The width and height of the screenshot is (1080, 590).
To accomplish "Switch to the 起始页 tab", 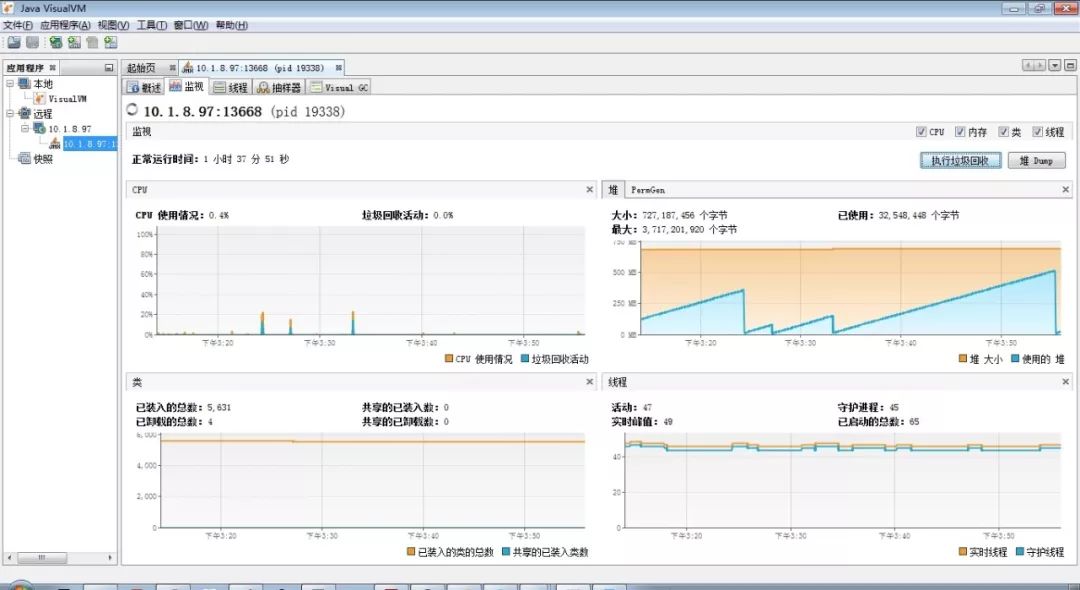I will (141, 68).
